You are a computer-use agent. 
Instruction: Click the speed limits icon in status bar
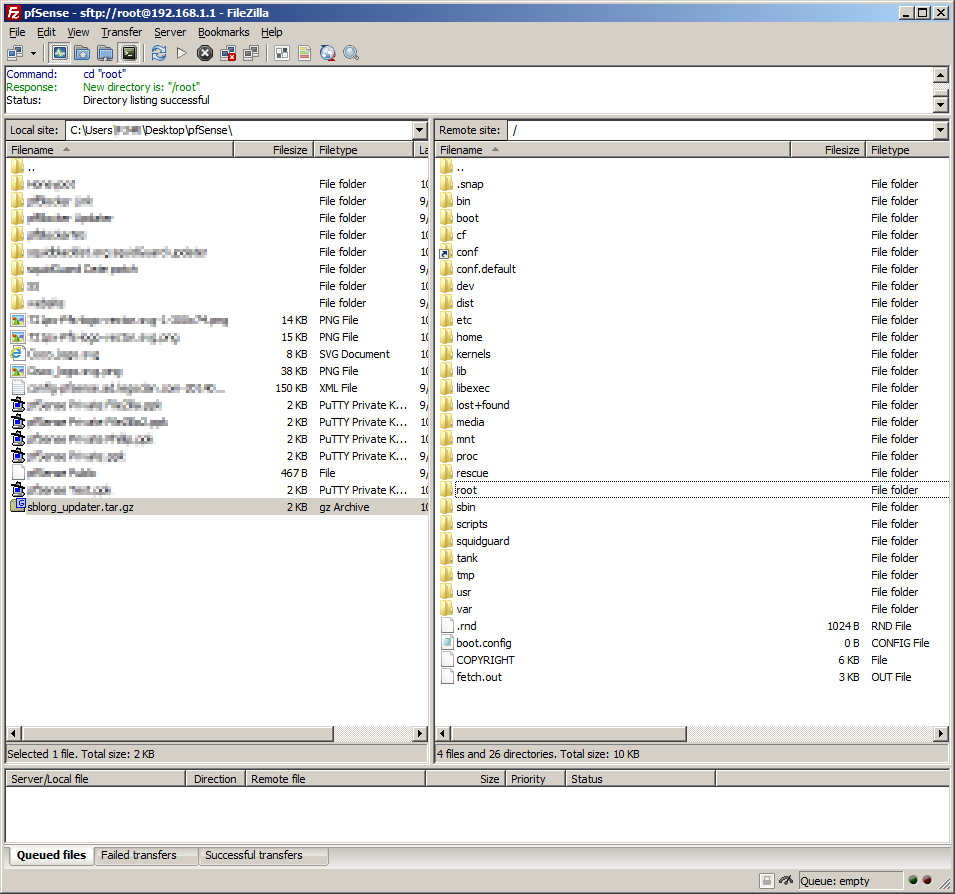click(786, 881)
